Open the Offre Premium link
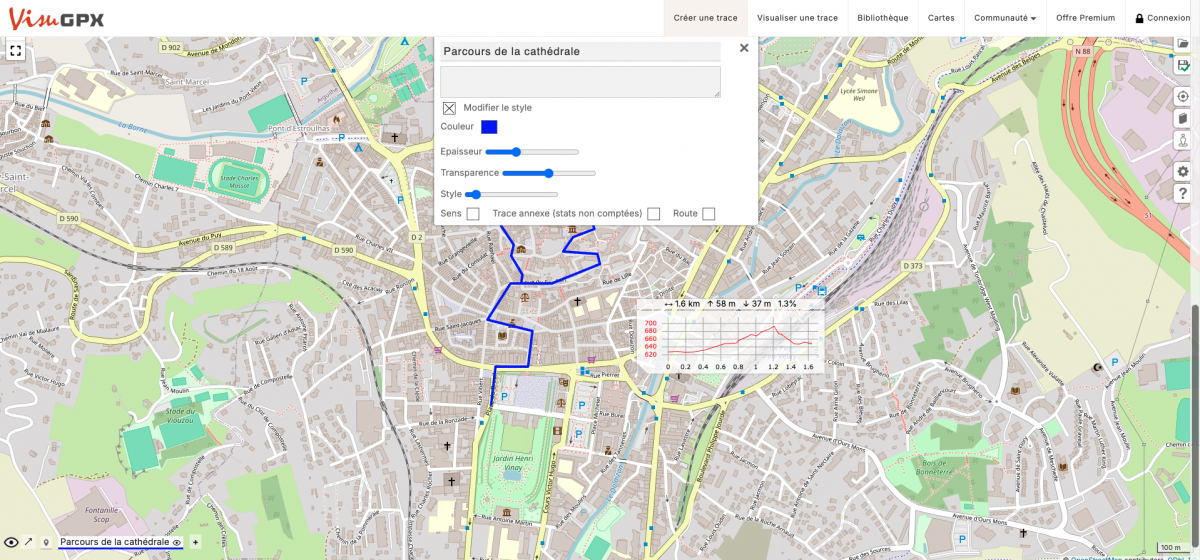The height and width of the screenshot is (560, 1200). click(x=1085, y=18)
